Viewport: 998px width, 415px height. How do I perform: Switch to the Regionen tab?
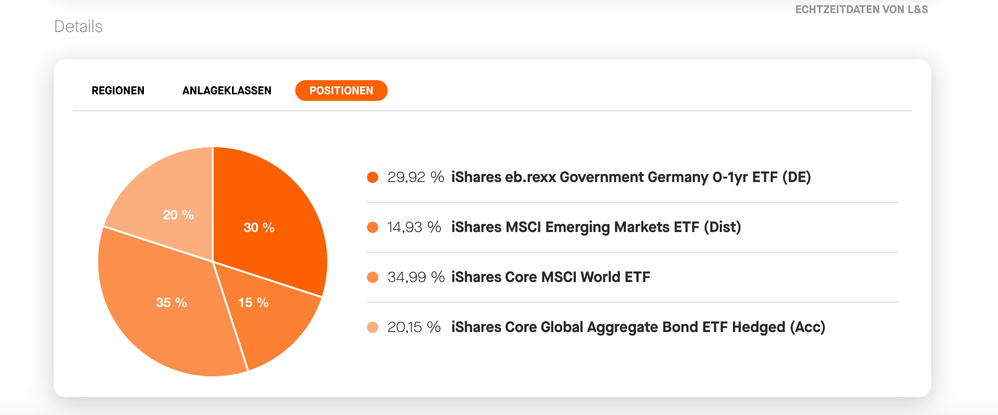pos(118,91)
